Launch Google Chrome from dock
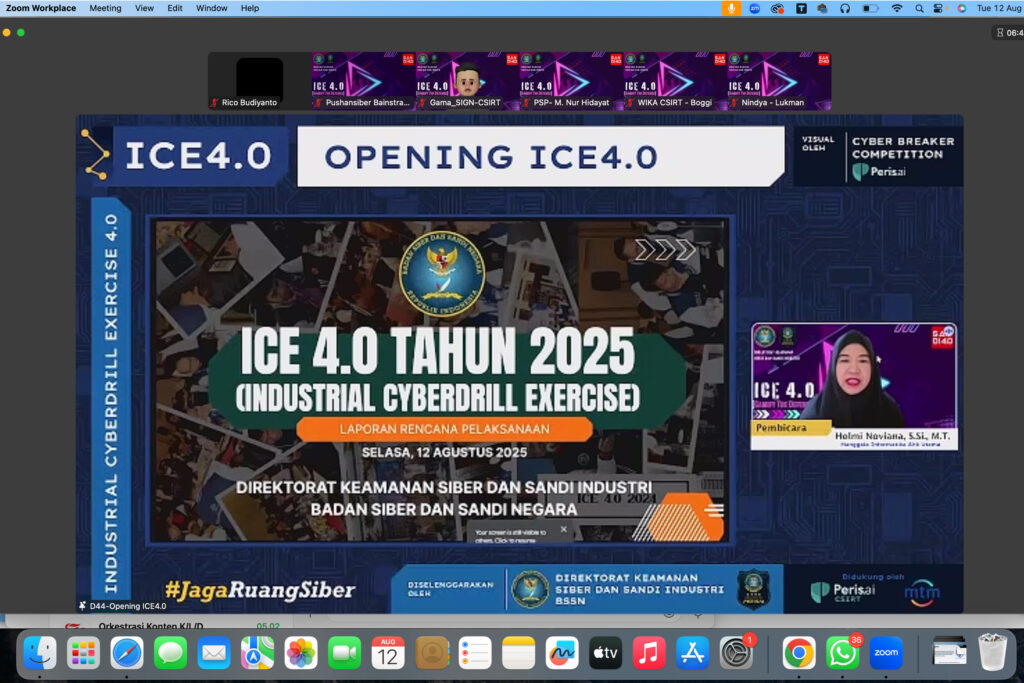Image resolution: width=1024 pixels, height=683 pixels. tap(799, 653)
